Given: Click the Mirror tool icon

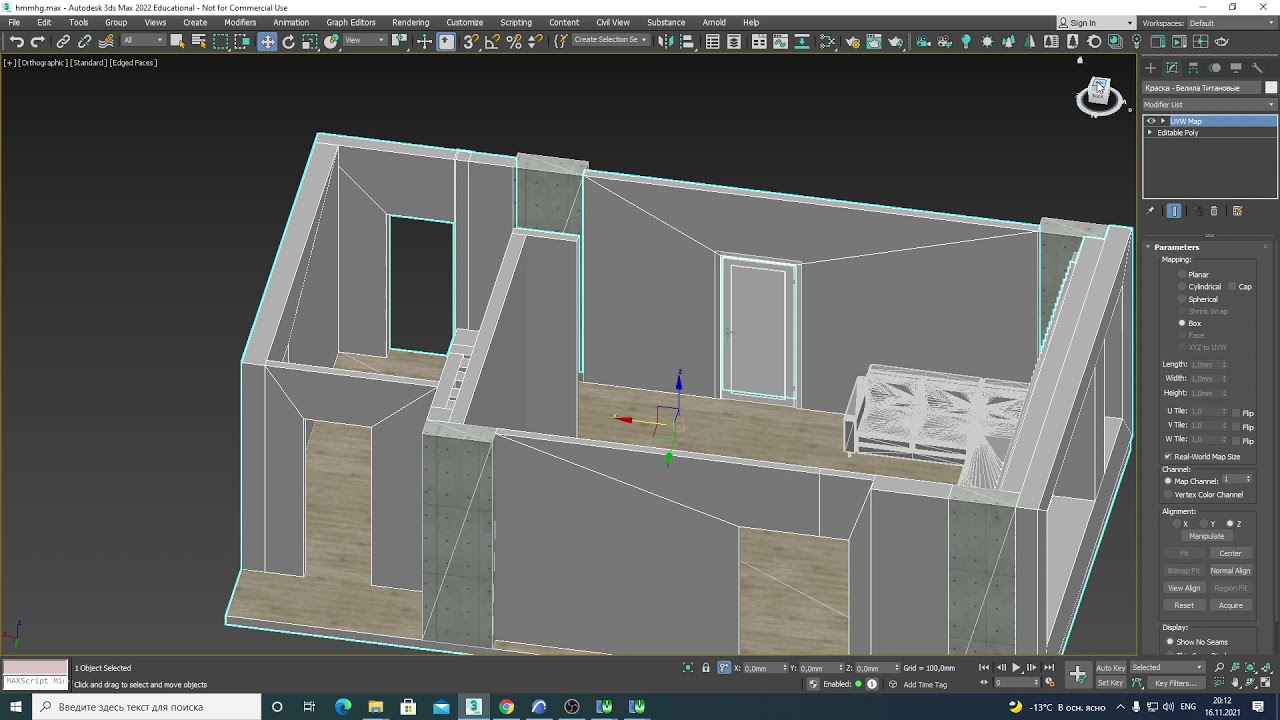Looking at the screenshot, I should point(665,41).
